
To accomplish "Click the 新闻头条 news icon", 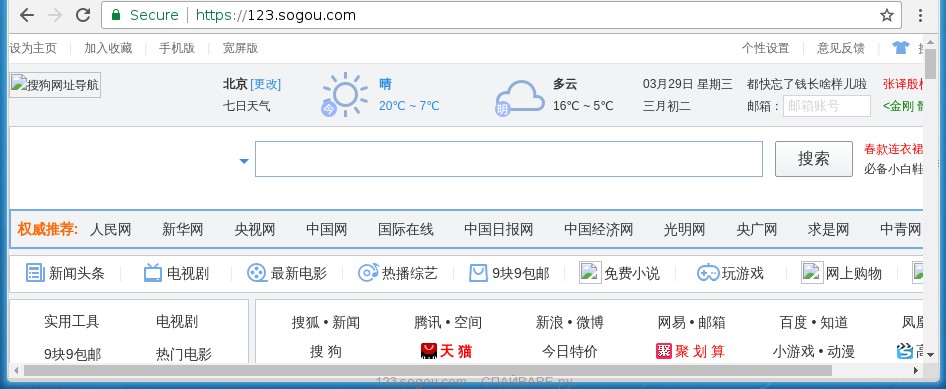I will tap(36, 273).
